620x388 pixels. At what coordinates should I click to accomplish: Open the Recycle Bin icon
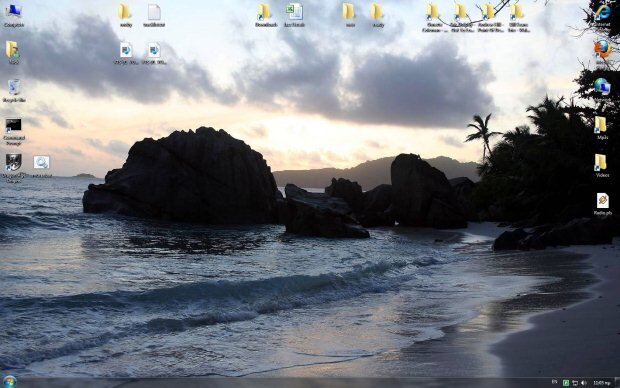click(x=14, y=87)
